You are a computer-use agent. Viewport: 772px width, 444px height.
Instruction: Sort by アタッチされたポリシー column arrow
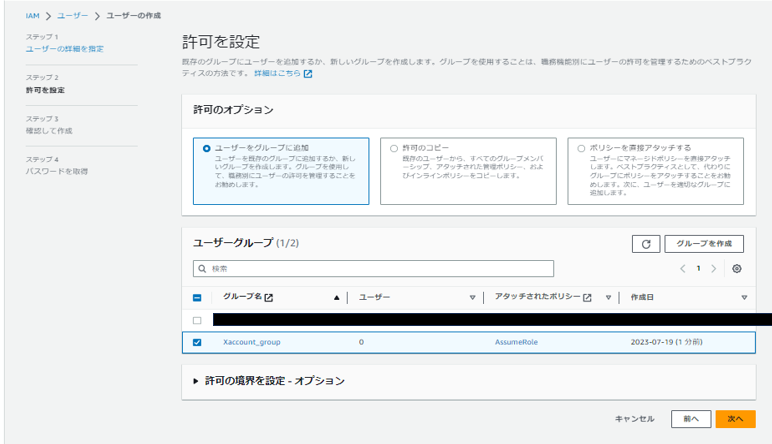609,297
